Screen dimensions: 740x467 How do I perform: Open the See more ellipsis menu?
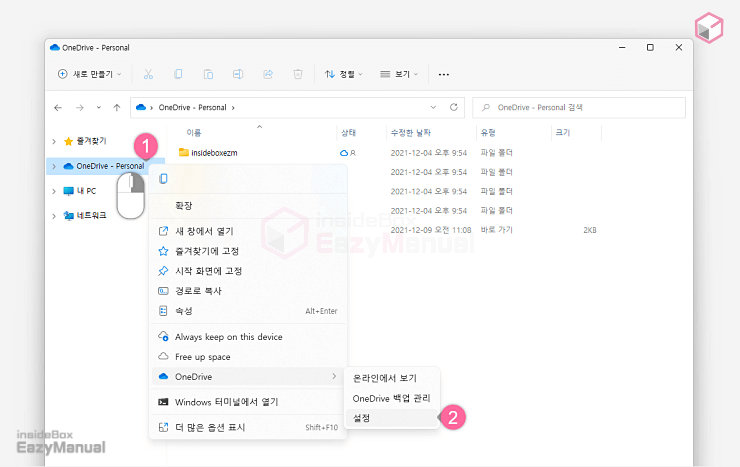[x=444, y=75]
